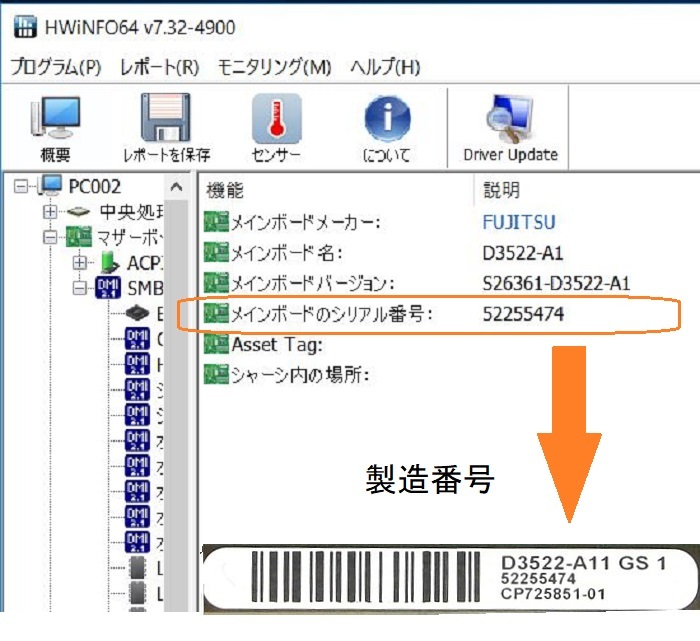This screenshot has width=700, height=641.
Task: Select the メインボードバージョン label text
Action: 313,283
